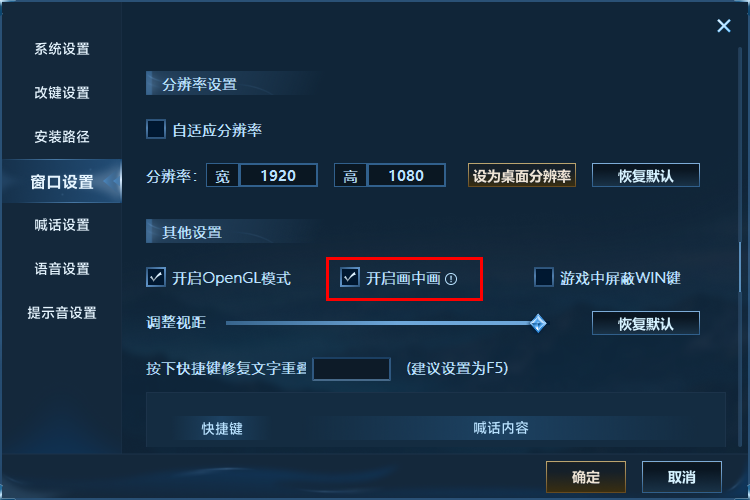This screenshot has width=750, height=500.
Task: Click into the width field showing 1920
Action: coord(278,175)
